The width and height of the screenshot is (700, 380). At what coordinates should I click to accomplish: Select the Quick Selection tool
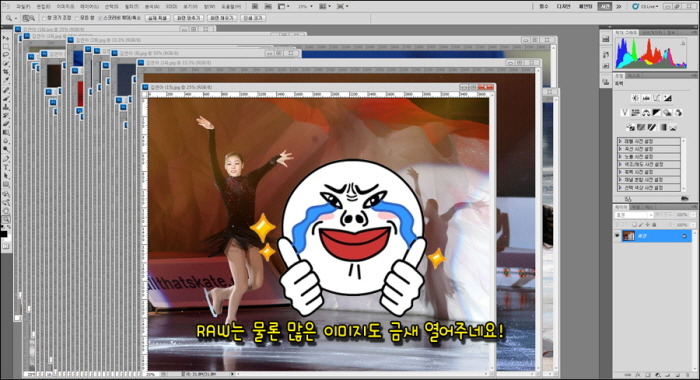click(x=6, y=63)
